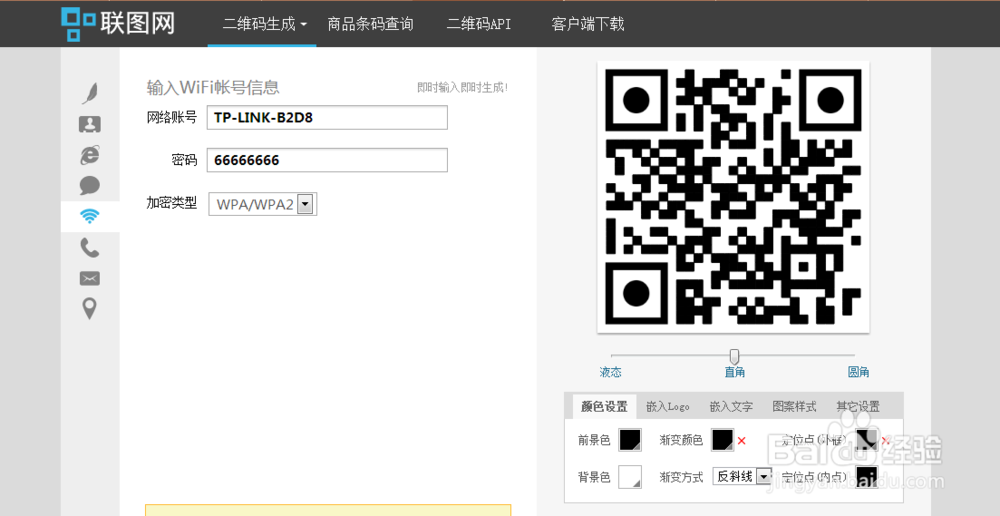Select the SMS chat bubble icon in sidebar
The width and height of the screenshot is (1000, 516).
point(90,186)
